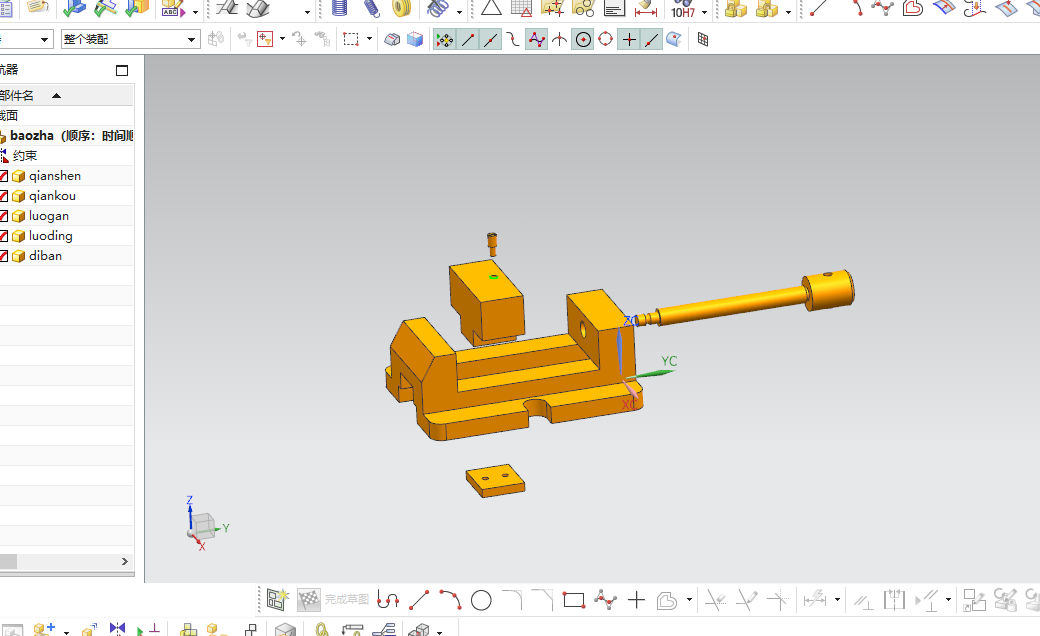Click the shaded solid cube view icon

click(x=415, y=40)
